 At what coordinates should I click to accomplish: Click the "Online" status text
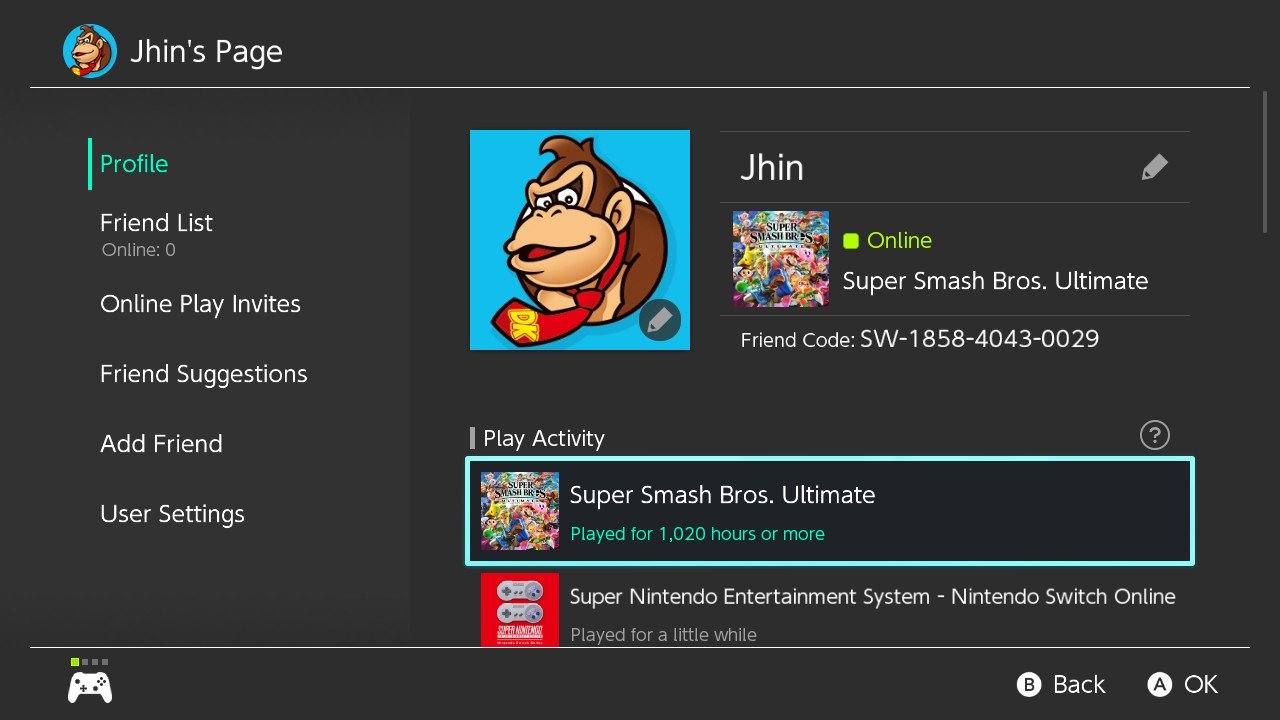click(900, 241)
